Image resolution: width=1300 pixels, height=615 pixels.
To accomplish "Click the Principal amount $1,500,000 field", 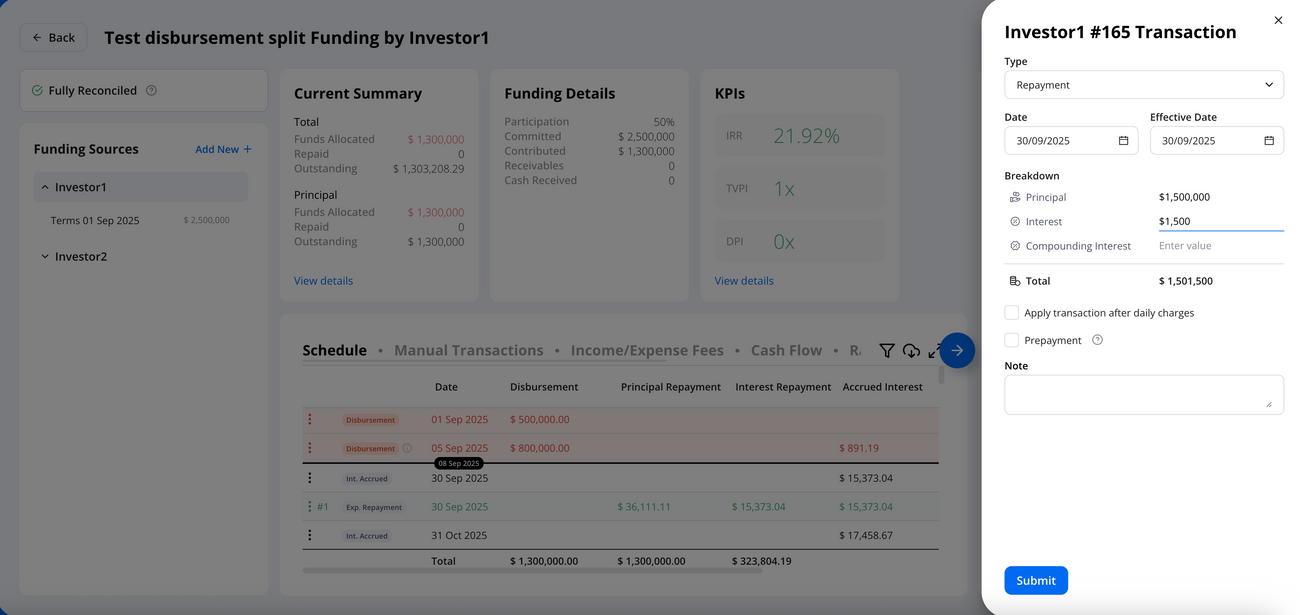I will click(x=1220, y=197).
